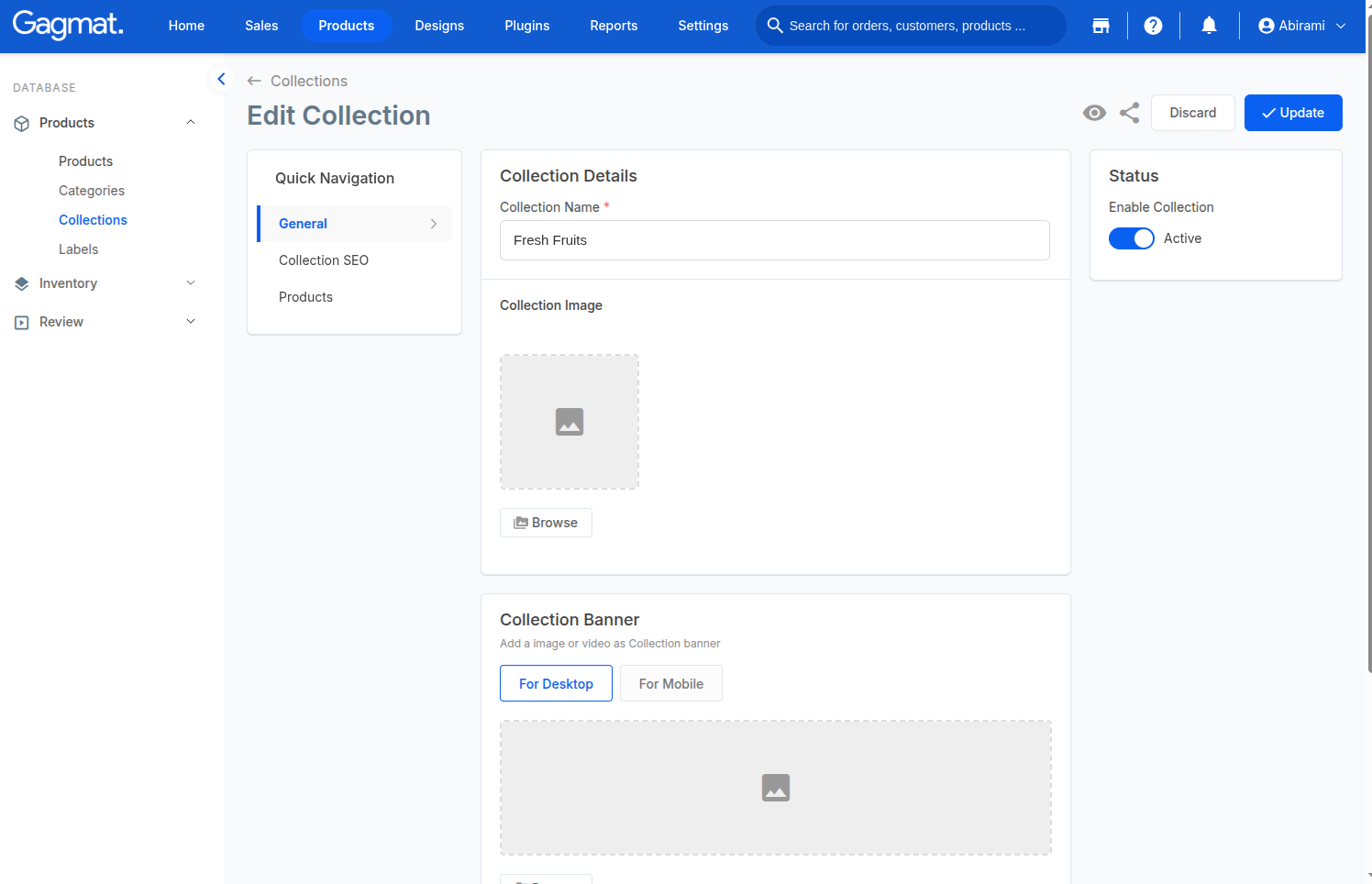Click the search magnifier icon

pyautogui.click(x=775, y=26)
